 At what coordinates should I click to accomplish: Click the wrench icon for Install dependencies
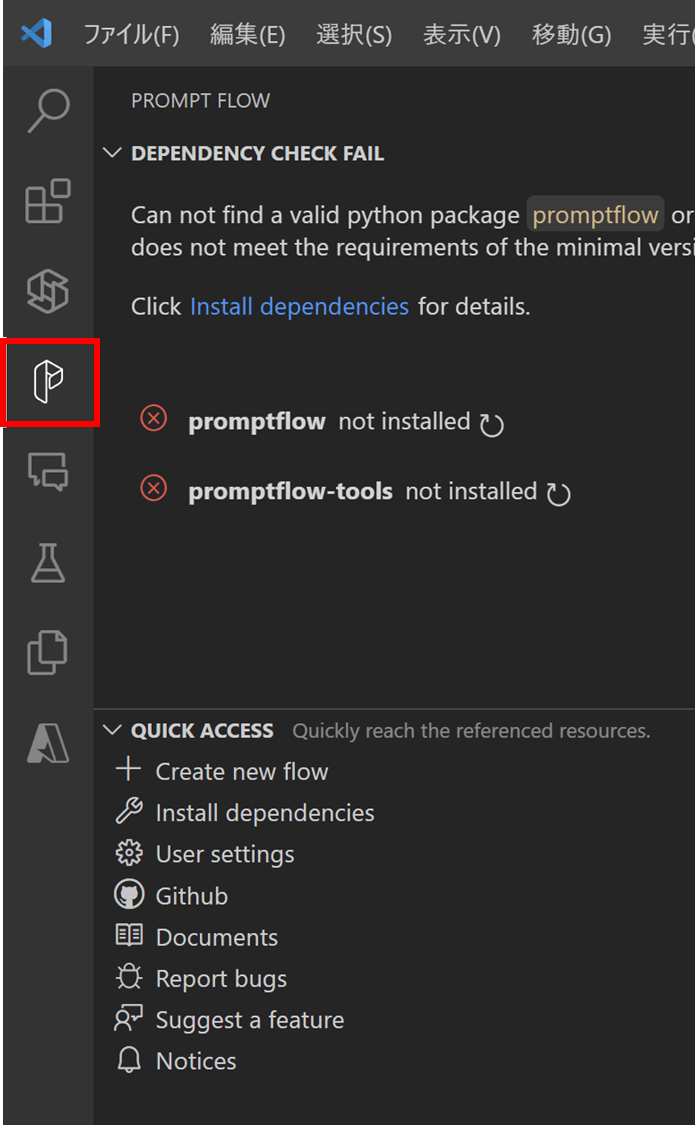point(129,811)
